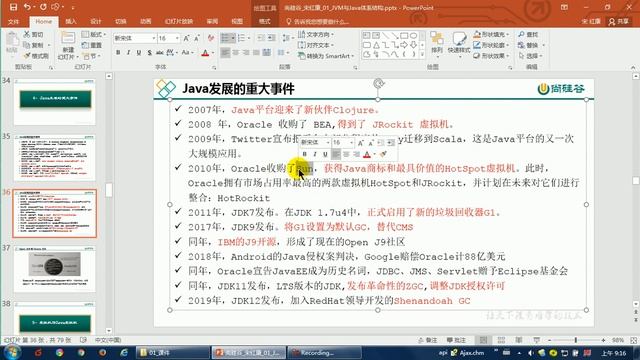The image size is (640, 360).
Task: Switch to the Slide Show tab
Action: pos(179,21)
